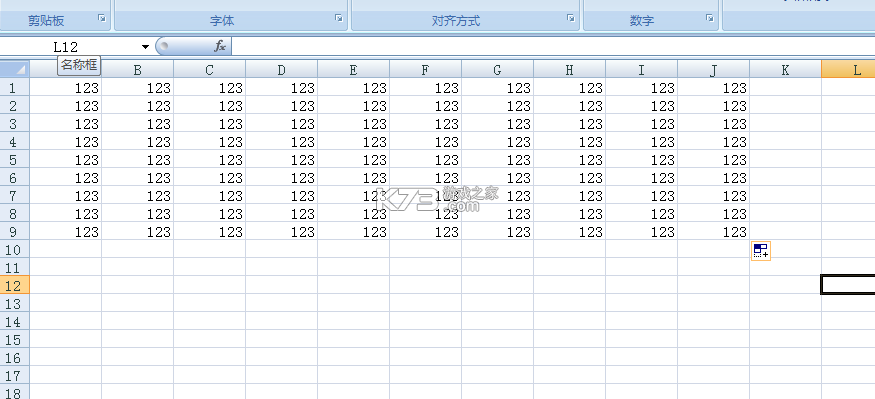
Task: Select row 2 header
Action: (x=15, y=105)
